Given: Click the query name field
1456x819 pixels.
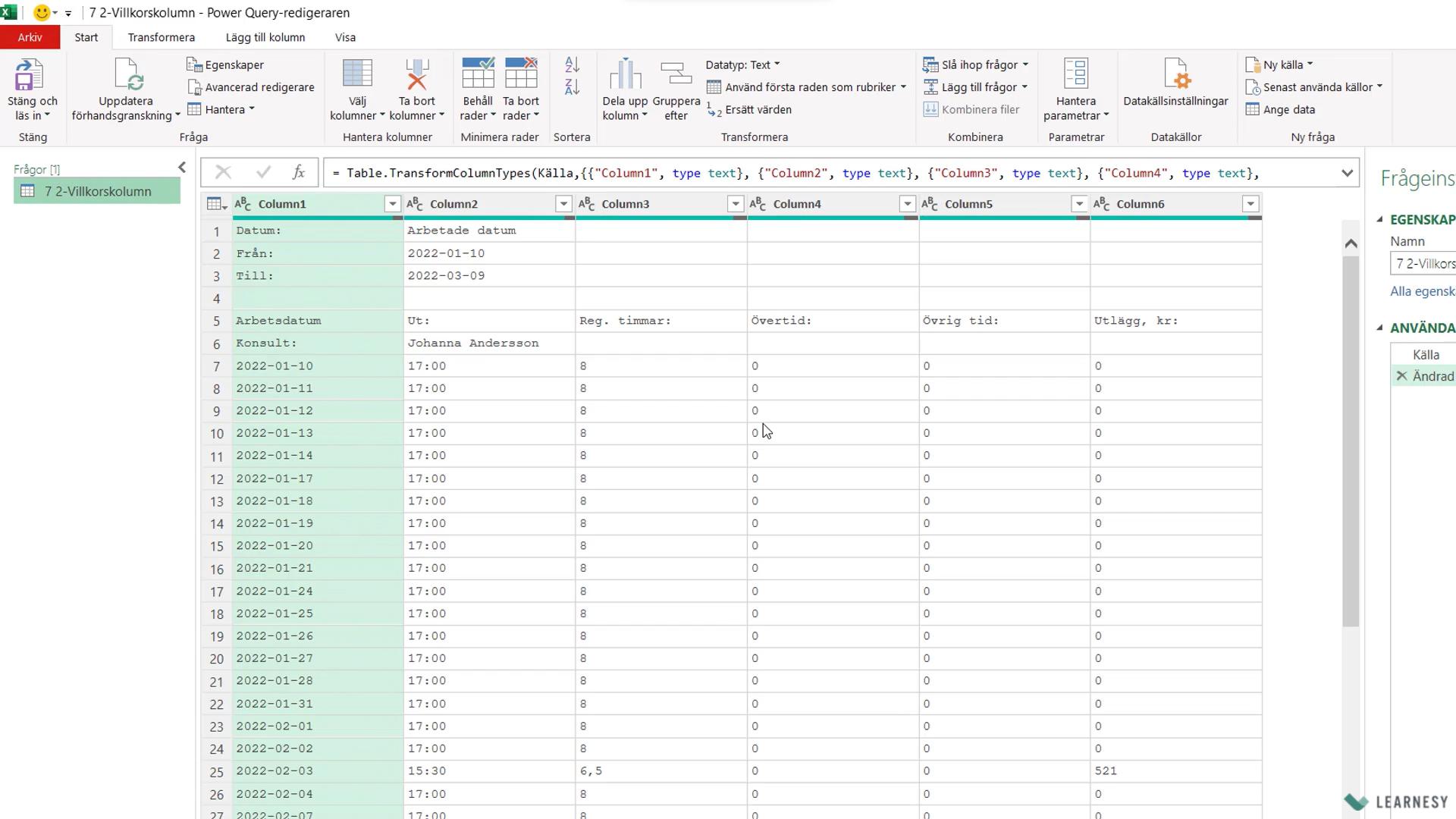Looking at the screenshot, I should coord(1425,263).
